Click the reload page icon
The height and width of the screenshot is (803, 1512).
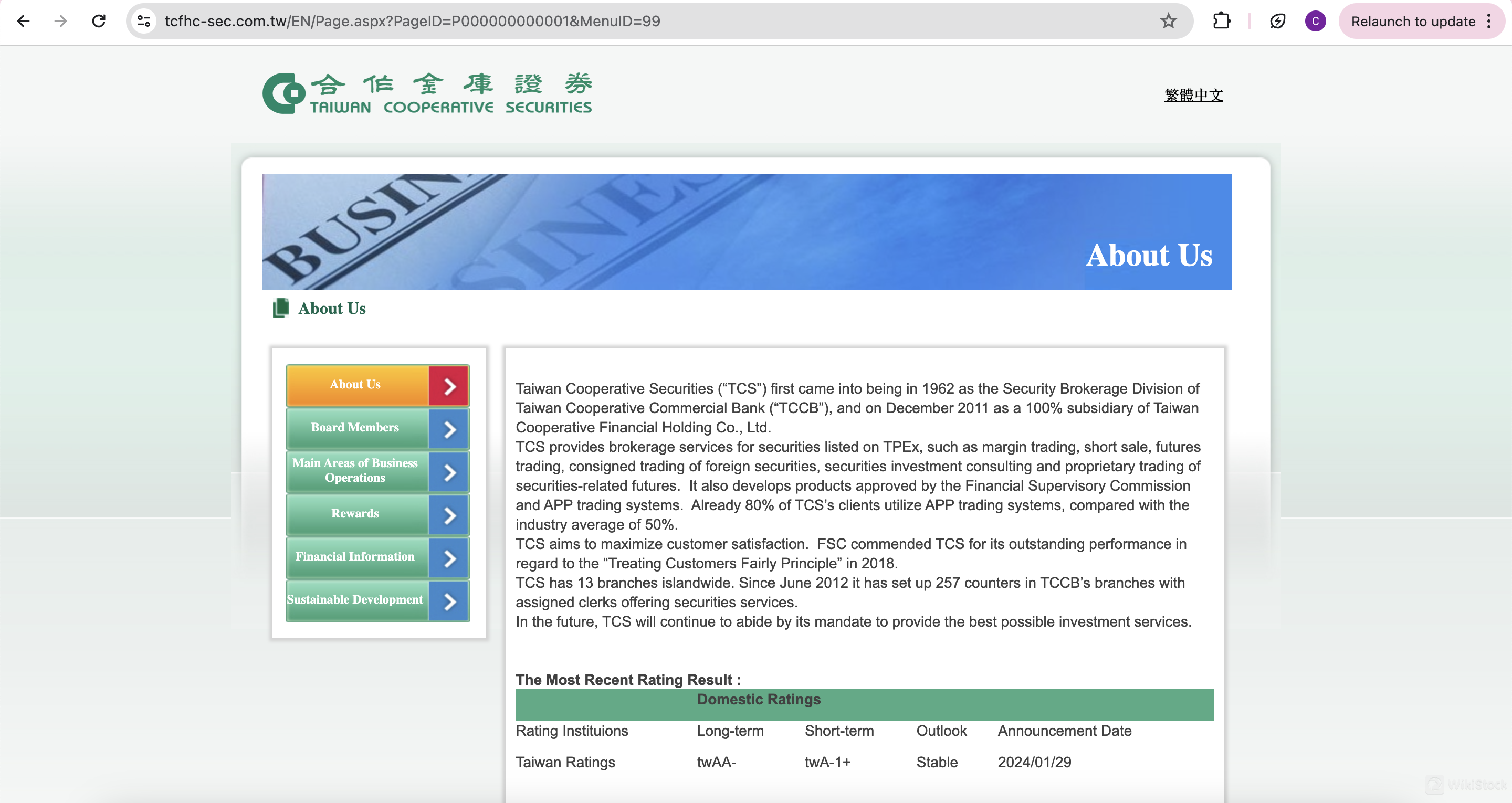tap(99, 21)
